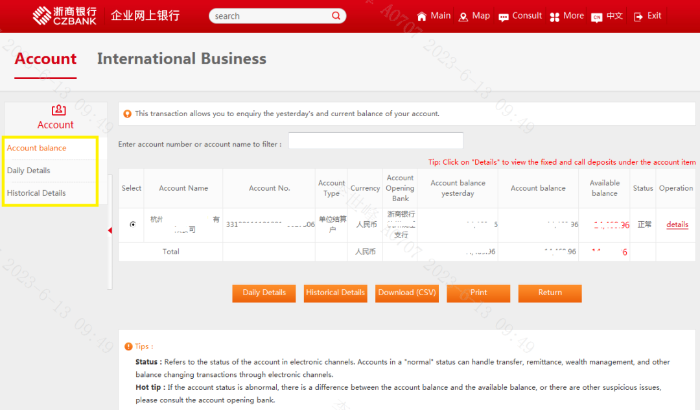
Task: Click Consult in the top navigation
Action: pyautogui.click(x=527, y=16)
